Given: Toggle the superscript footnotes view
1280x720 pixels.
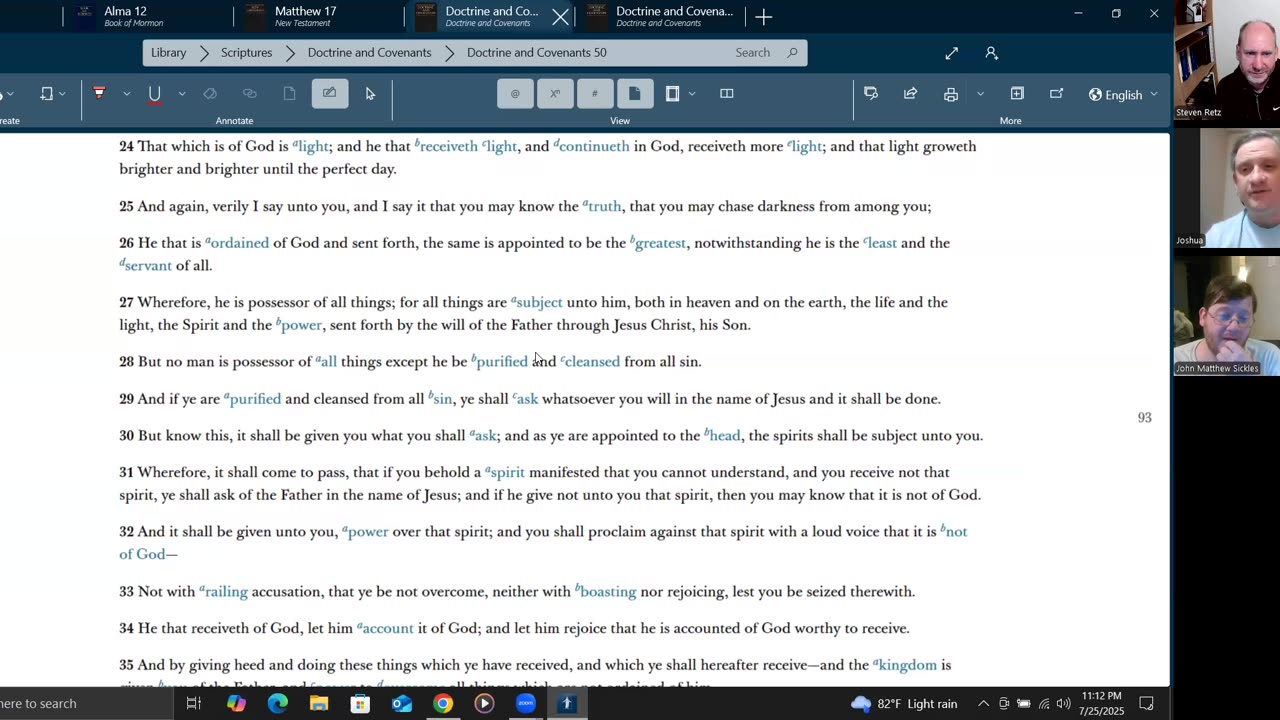Looking at the screenshot, I should tap(555, 94).
